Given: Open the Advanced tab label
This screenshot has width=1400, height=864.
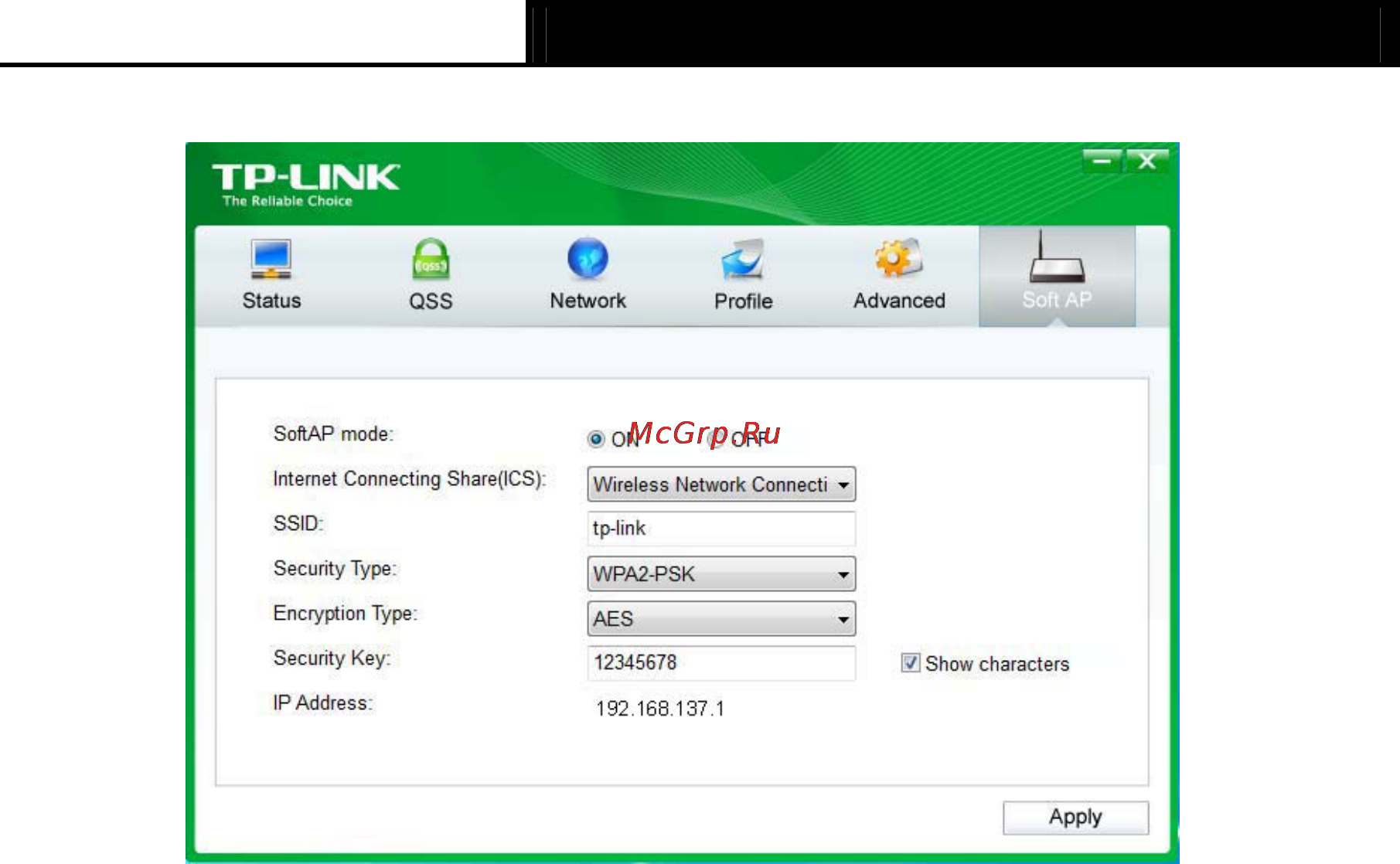Looking at the screenshot, I should 899,301.
